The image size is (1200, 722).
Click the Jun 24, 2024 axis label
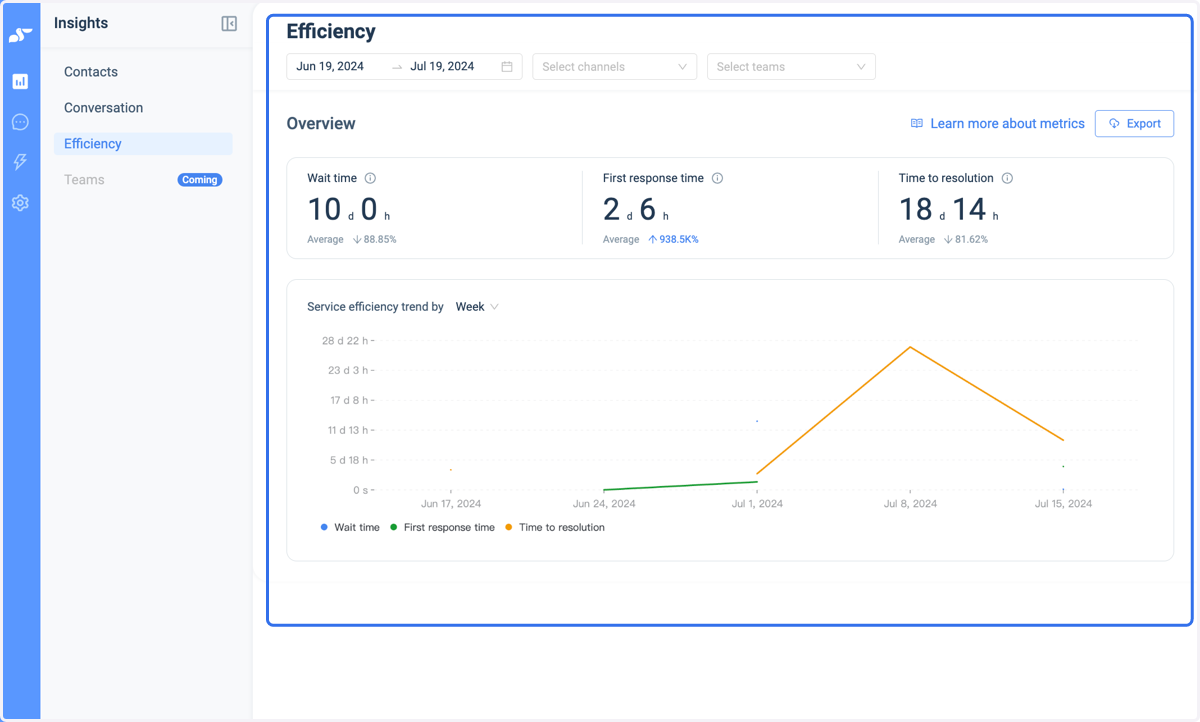pyautogui.click(x=604, y=504)
